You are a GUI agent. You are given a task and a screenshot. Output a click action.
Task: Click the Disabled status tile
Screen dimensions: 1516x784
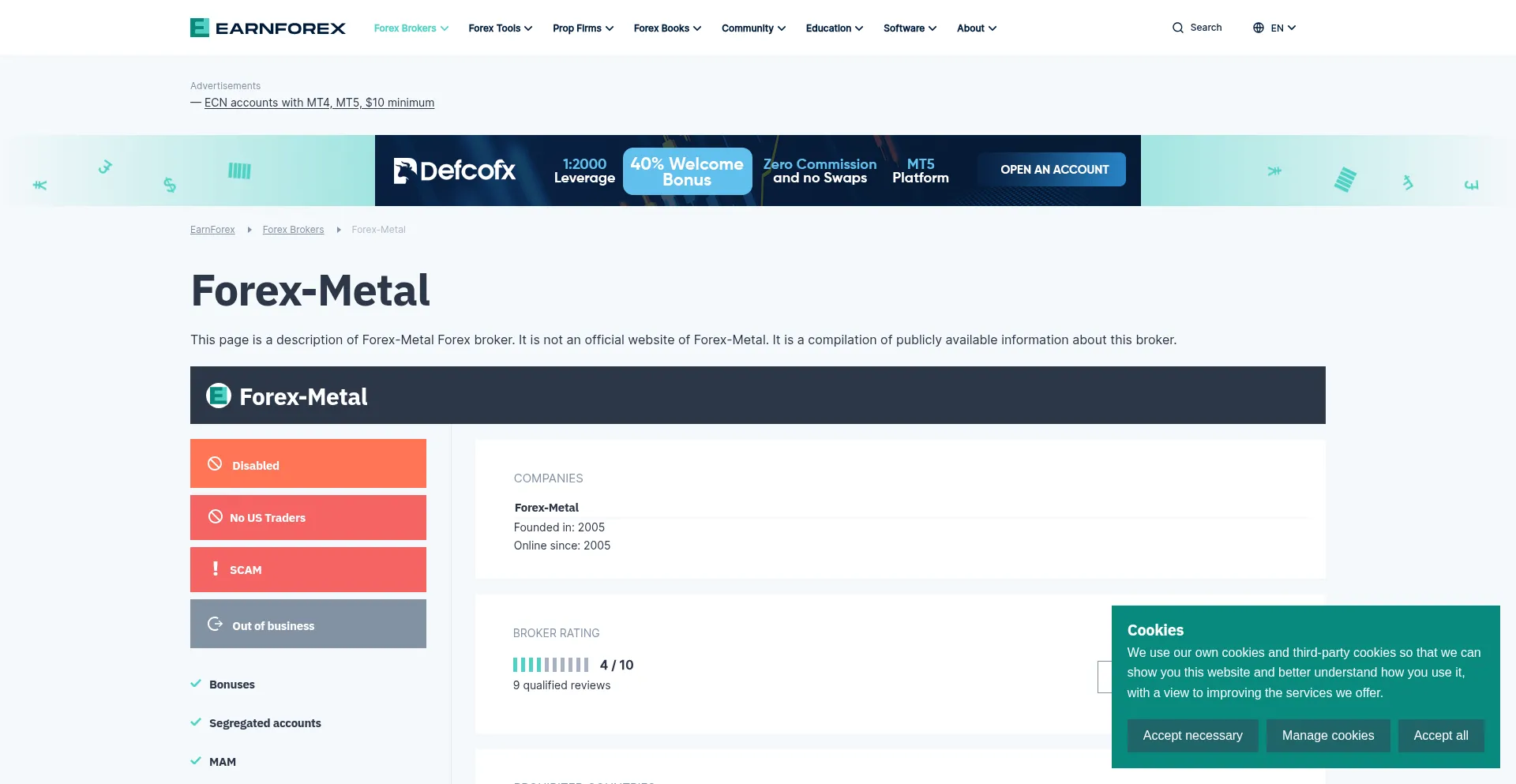(308, 463)
